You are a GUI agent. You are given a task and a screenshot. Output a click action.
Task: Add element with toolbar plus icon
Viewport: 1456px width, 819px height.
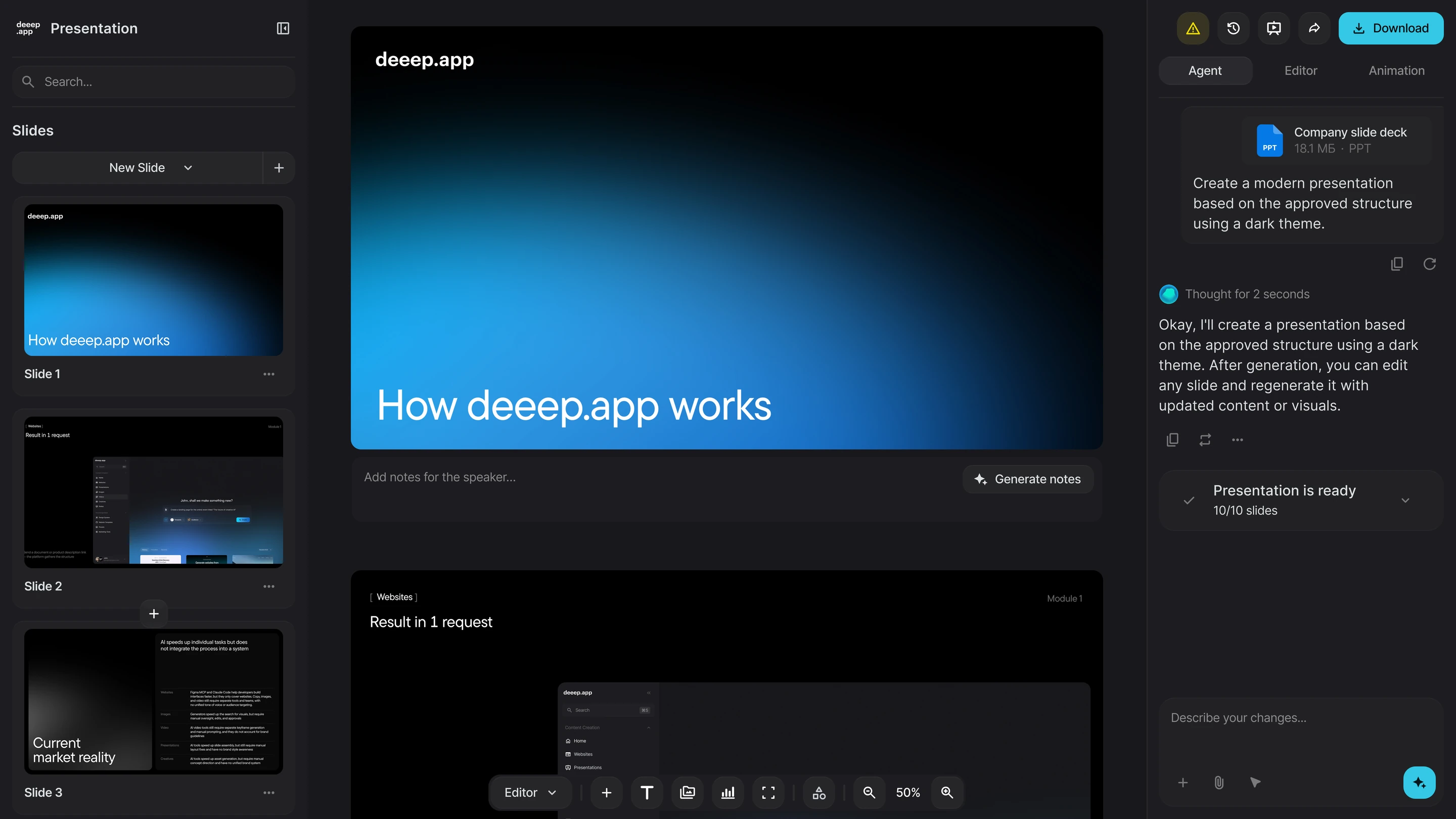click(607, 792)
